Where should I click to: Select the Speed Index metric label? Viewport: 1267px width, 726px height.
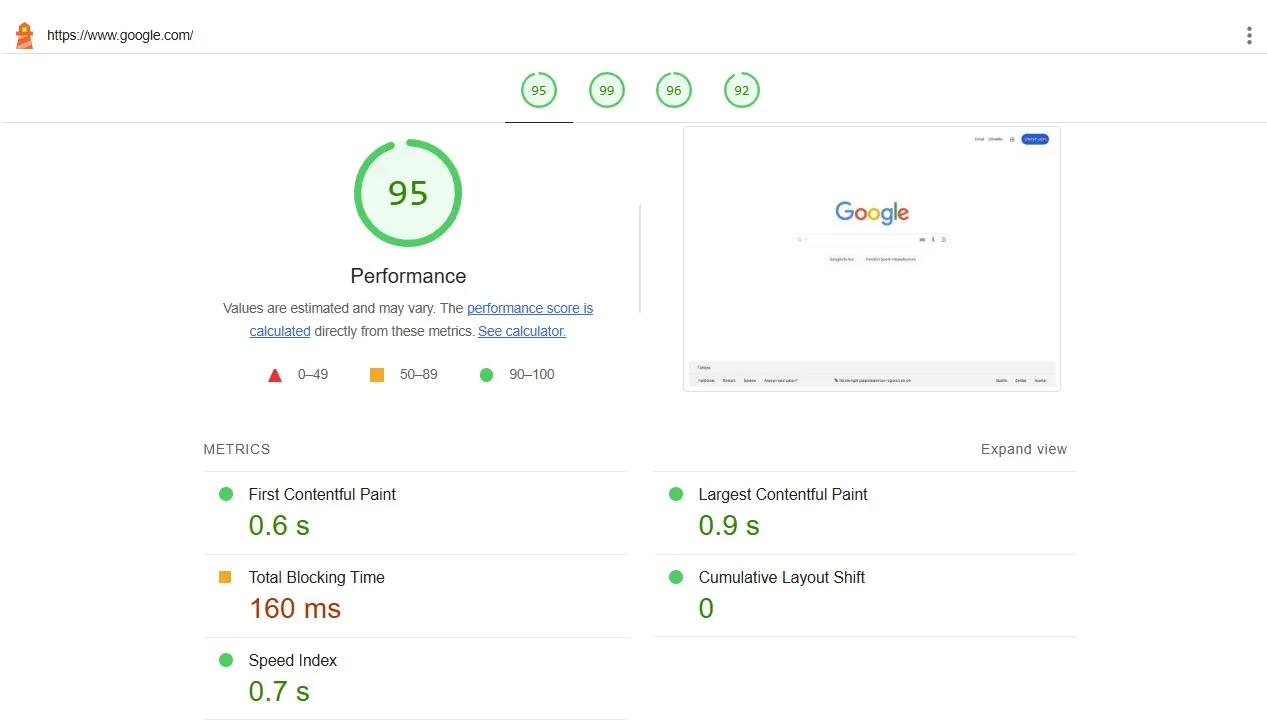293,660
